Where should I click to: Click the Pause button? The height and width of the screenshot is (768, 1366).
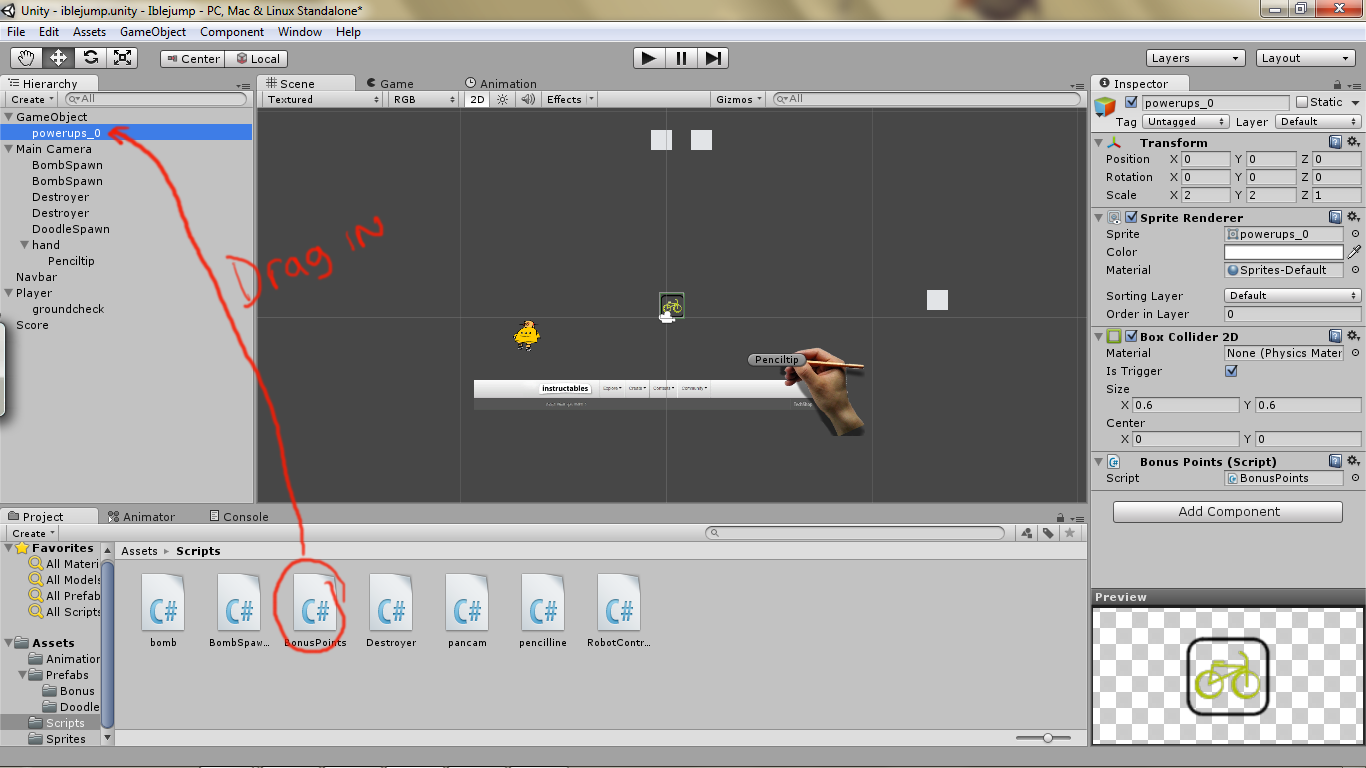click(681, 58)
